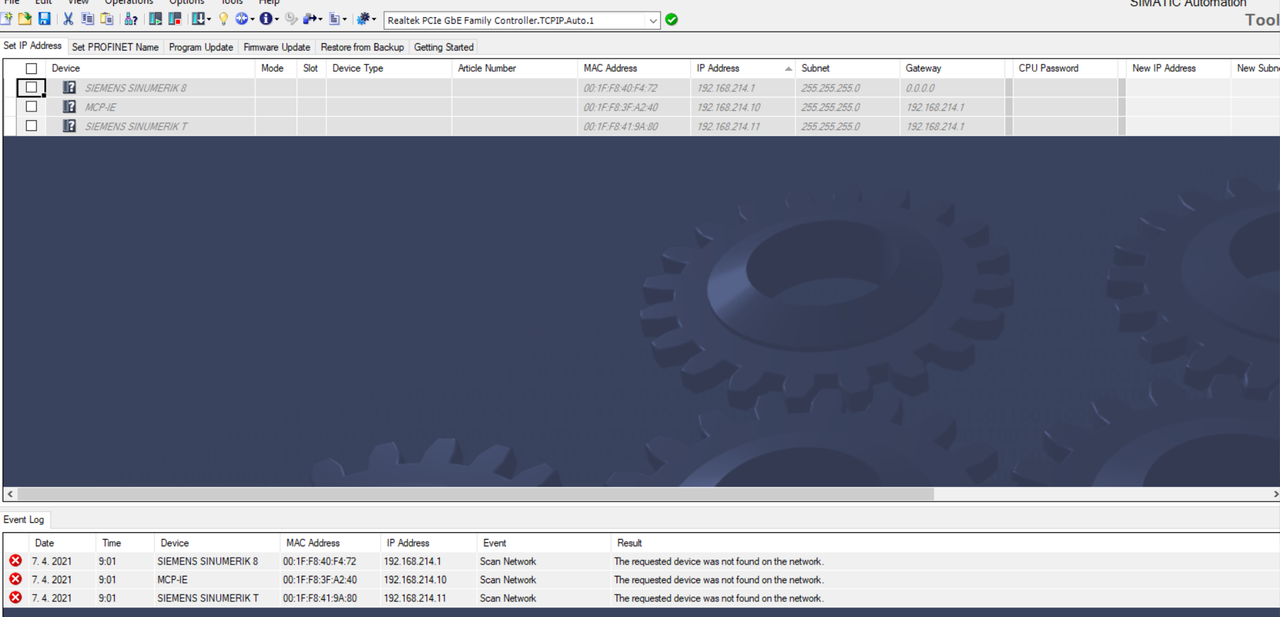Switch to the Set PROFINET Name tab
This screenshot has width=1280, height=617.
pyautogui.click(x=115, y=47)
